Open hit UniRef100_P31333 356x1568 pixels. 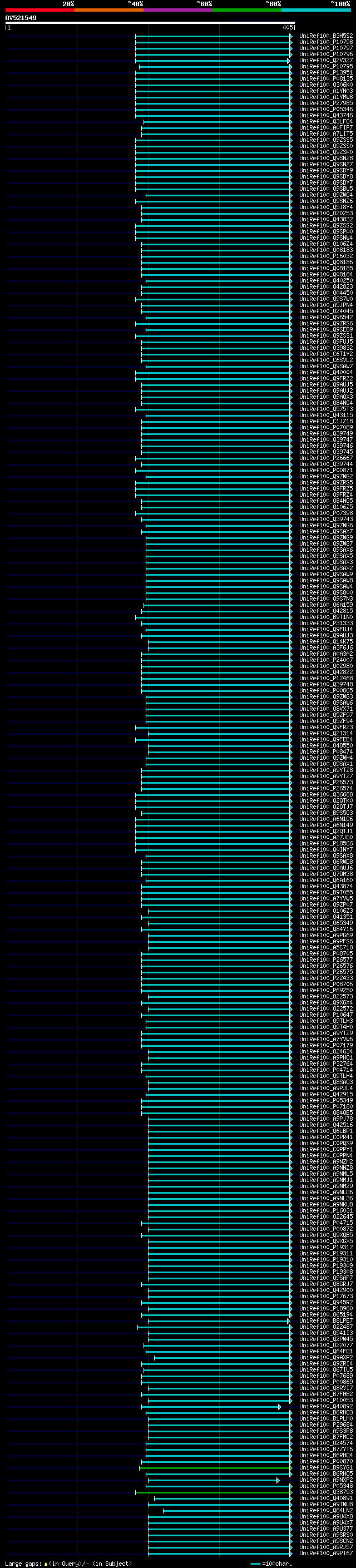pos(326,623)
